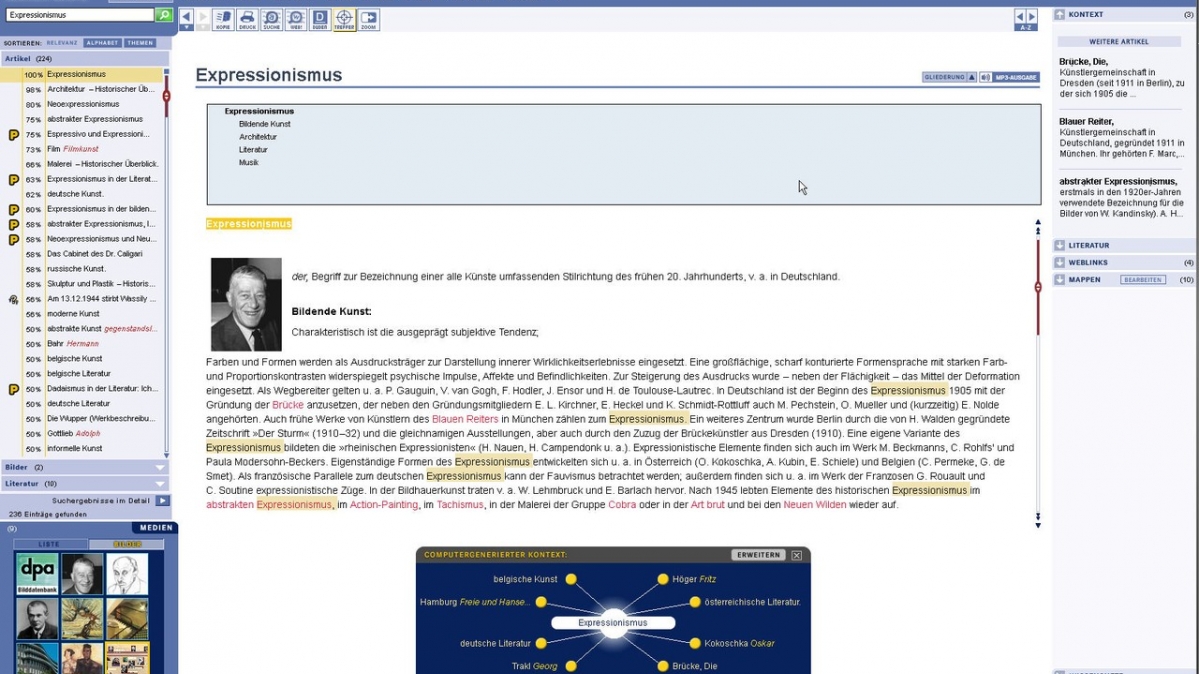Go back with the left arrow icon

coord(186,18)
